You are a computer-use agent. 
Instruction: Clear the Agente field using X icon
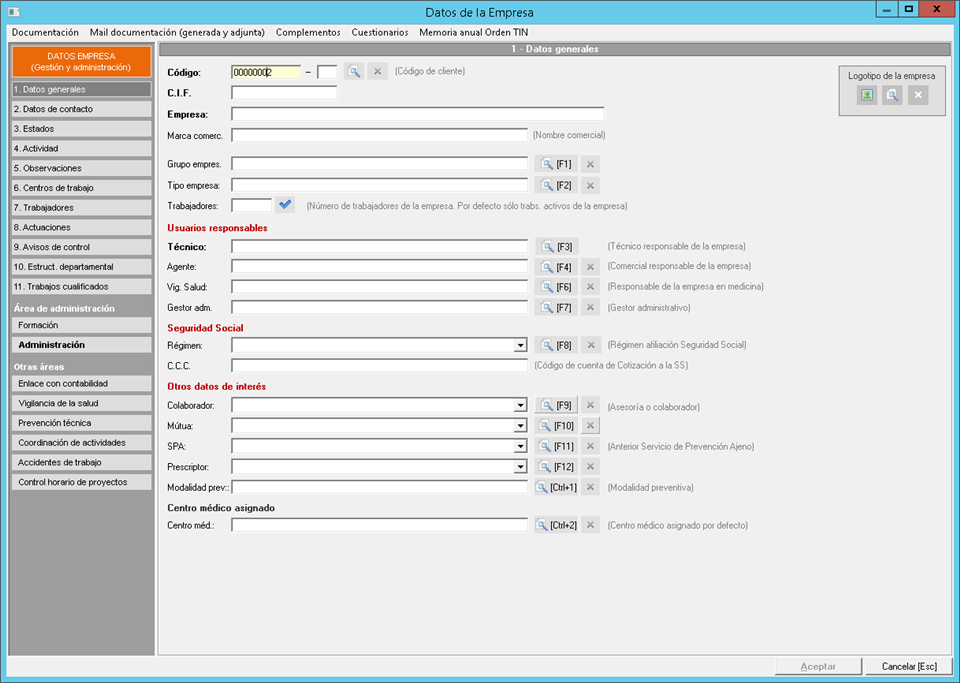[591, 267]
